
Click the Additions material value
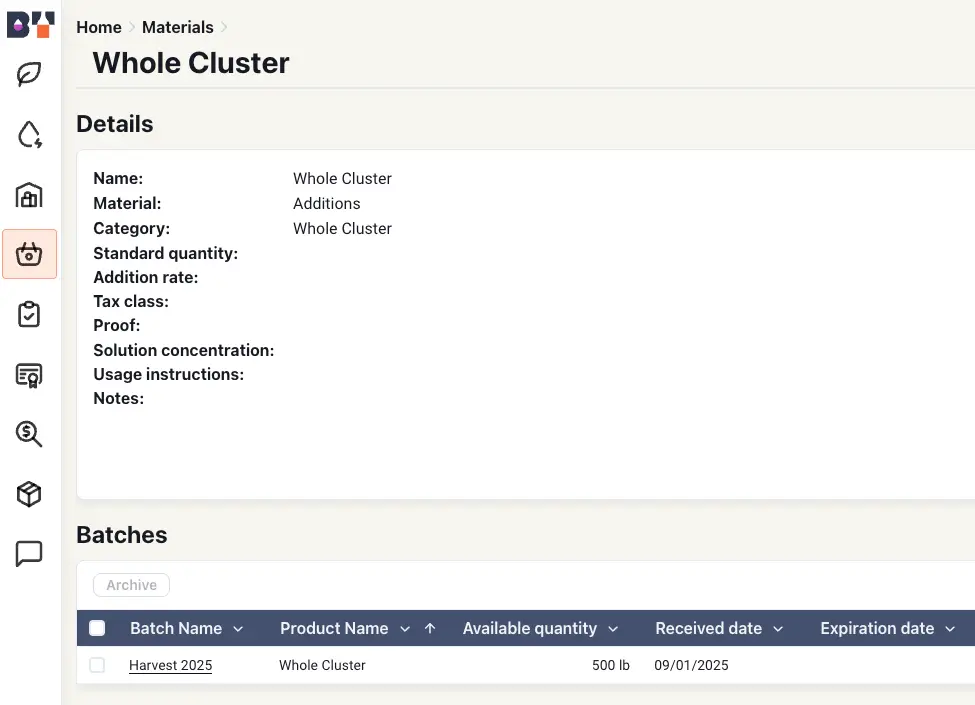326,203
